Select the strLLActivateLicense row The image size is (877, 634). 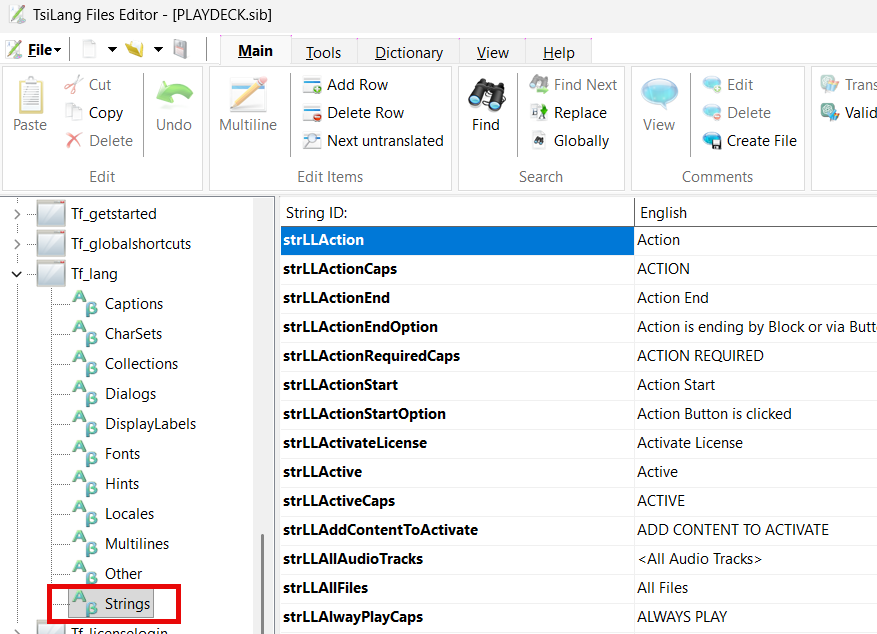pos(355,443)
